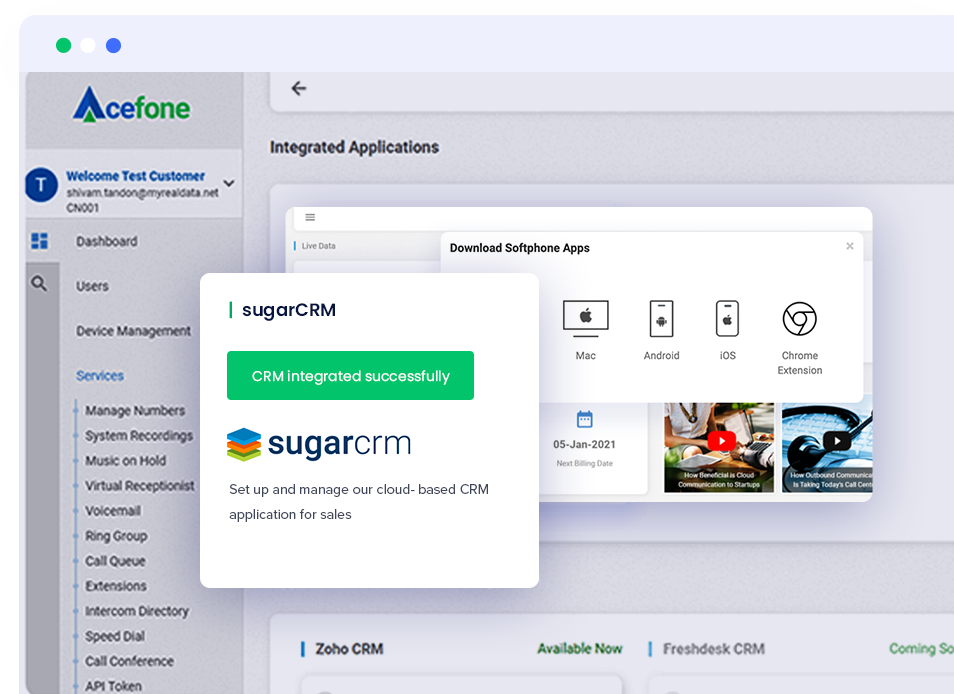
Task: Click the Freshdesk CRM heading
Action: 714,649
